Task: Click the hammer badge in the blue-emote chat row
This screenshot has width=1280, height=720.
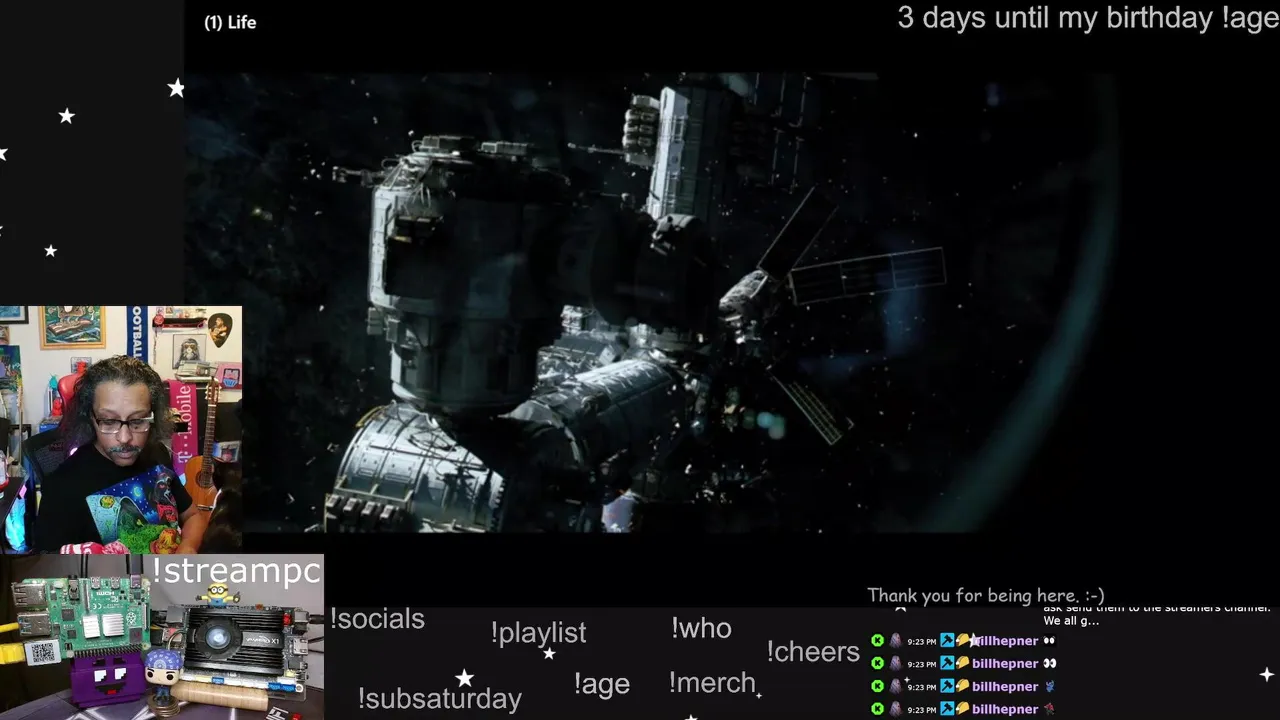Action: click(947, 686)
